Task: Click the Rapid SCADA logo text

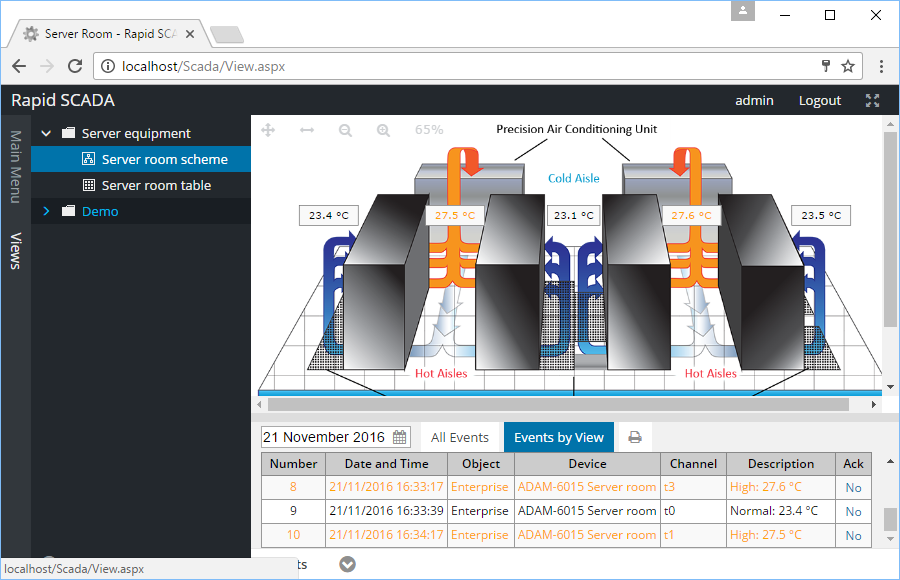Action: (x=61, y=100)
